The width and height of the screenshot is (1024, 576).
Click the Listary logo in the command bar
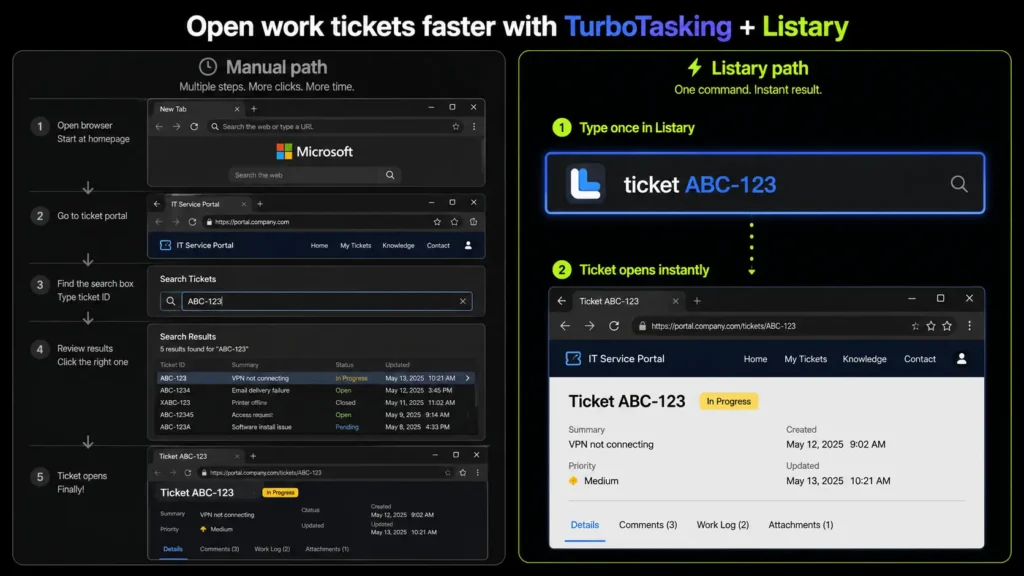(x=584, y=184)
